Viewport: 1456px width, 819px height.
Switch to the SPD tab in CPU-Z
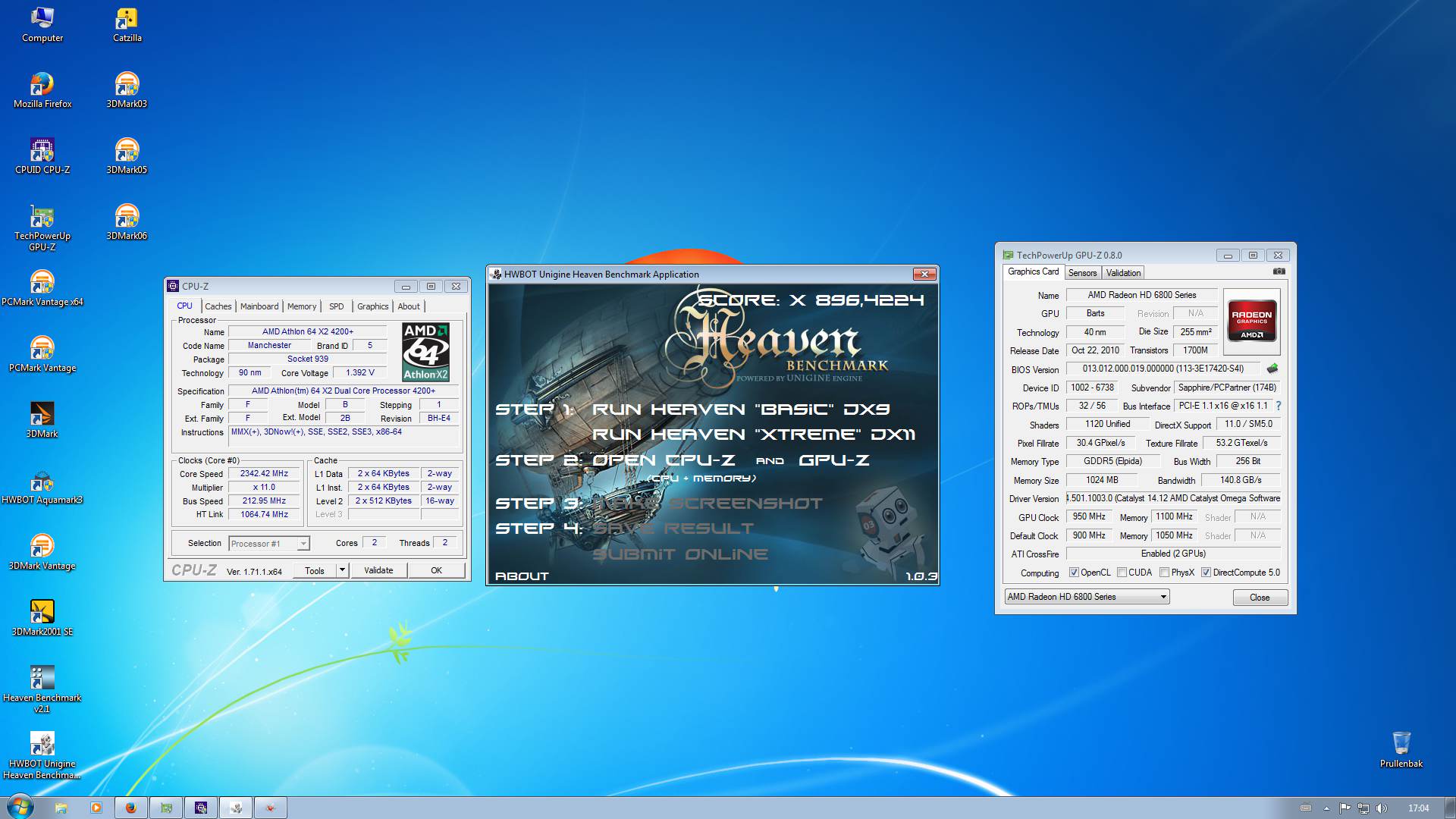coord(337,306)
